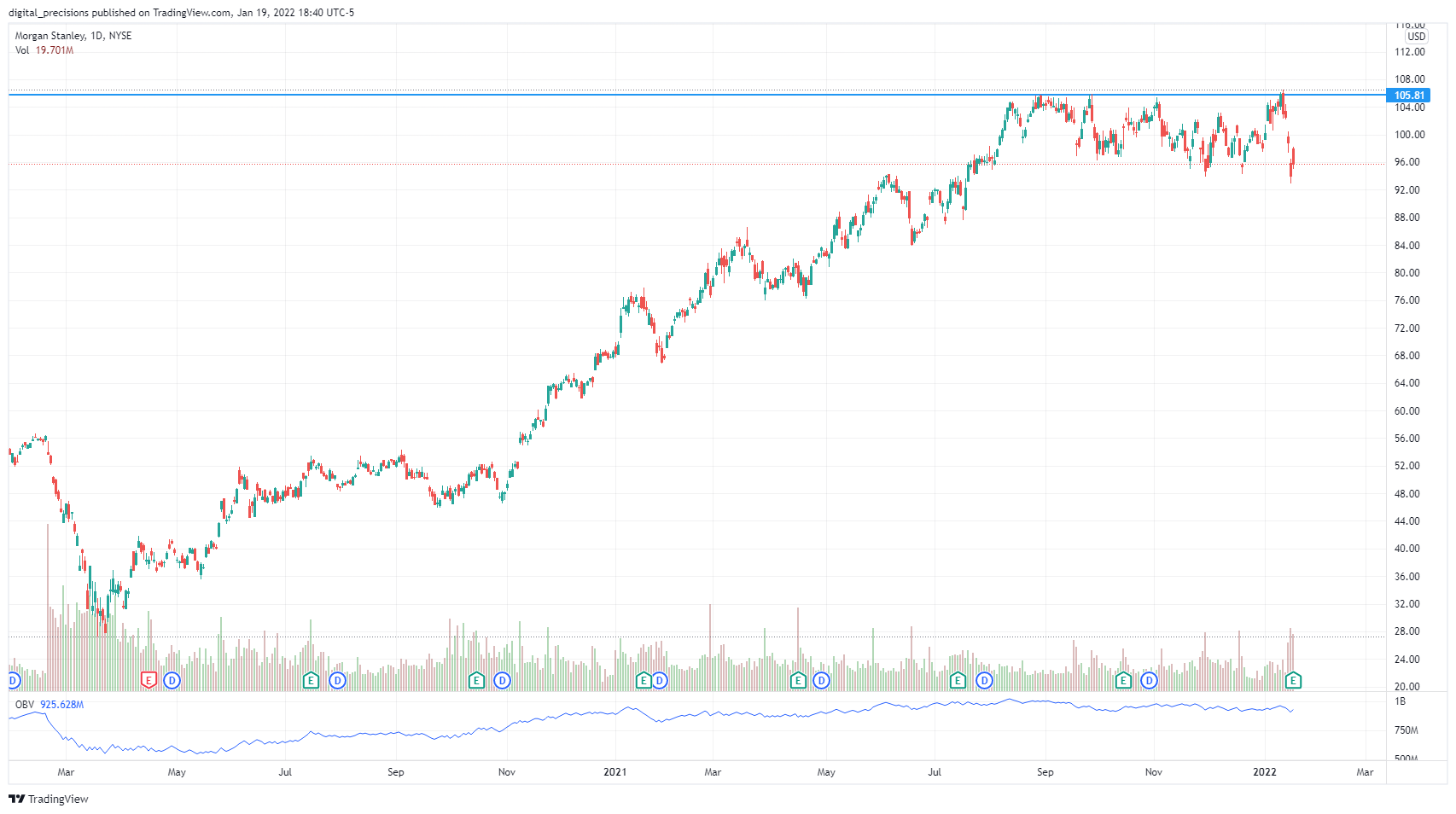Click the 105.81 price label

pyautogui.click(x=1409, y=96)
